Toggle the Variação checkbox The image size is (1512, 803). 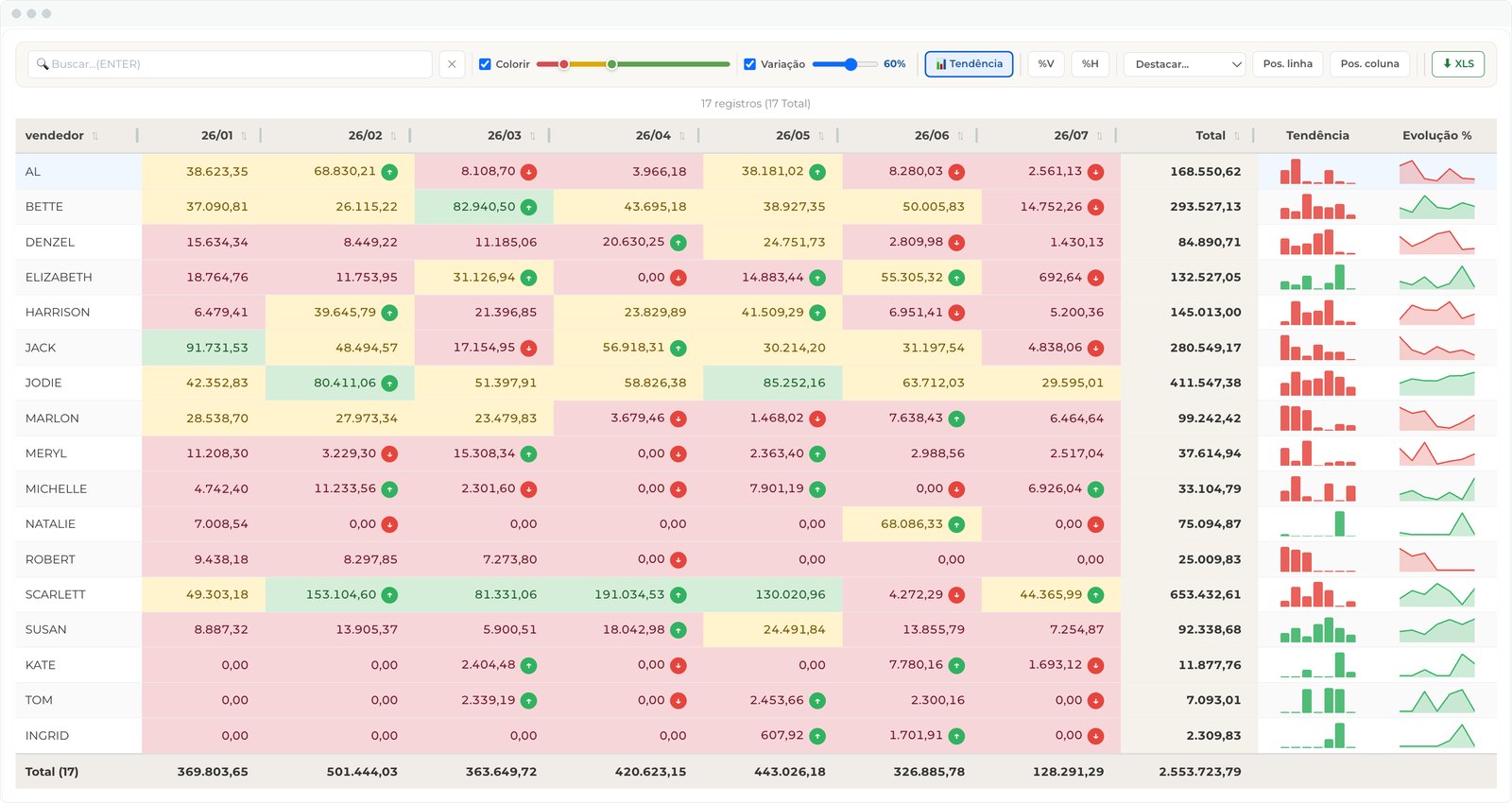pyautogui.click(x=749, y=64)
